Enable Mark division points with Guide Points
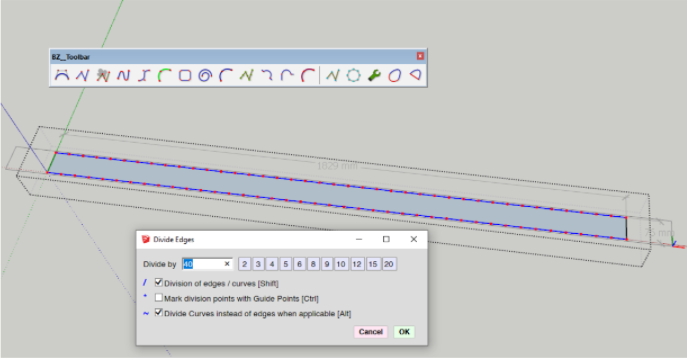The height and width of the screenshot is (360, 687). tap(159, 298)
